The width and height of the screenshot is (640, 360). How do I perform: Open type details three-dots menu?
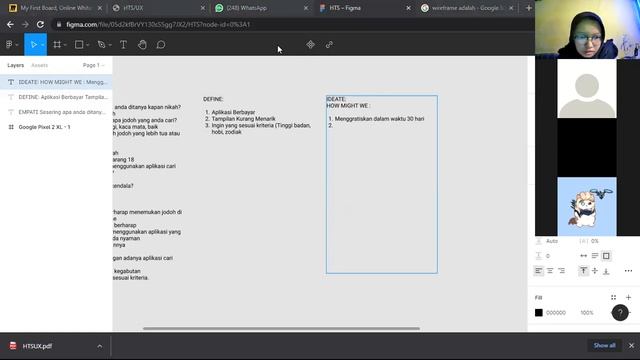(628, 271)
